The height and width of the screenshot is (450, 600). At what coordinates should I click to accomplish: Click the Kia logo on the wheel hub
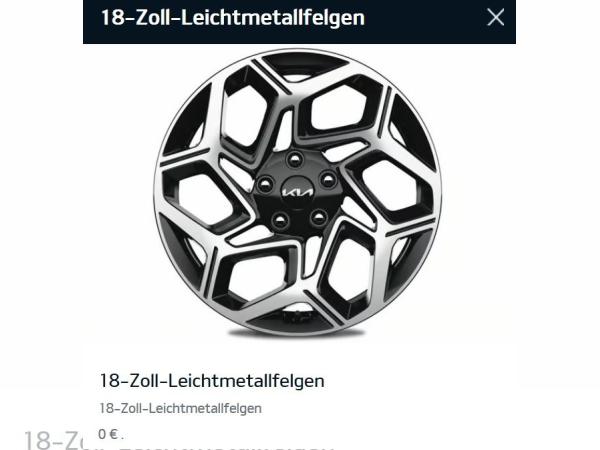pyautogui.click(x=297, y=192)
